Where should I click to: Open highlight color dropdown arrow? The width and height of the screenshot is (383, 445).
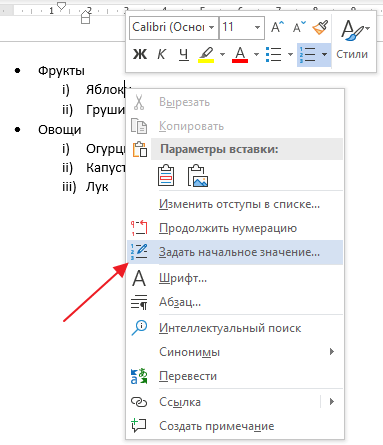(222, 54)
